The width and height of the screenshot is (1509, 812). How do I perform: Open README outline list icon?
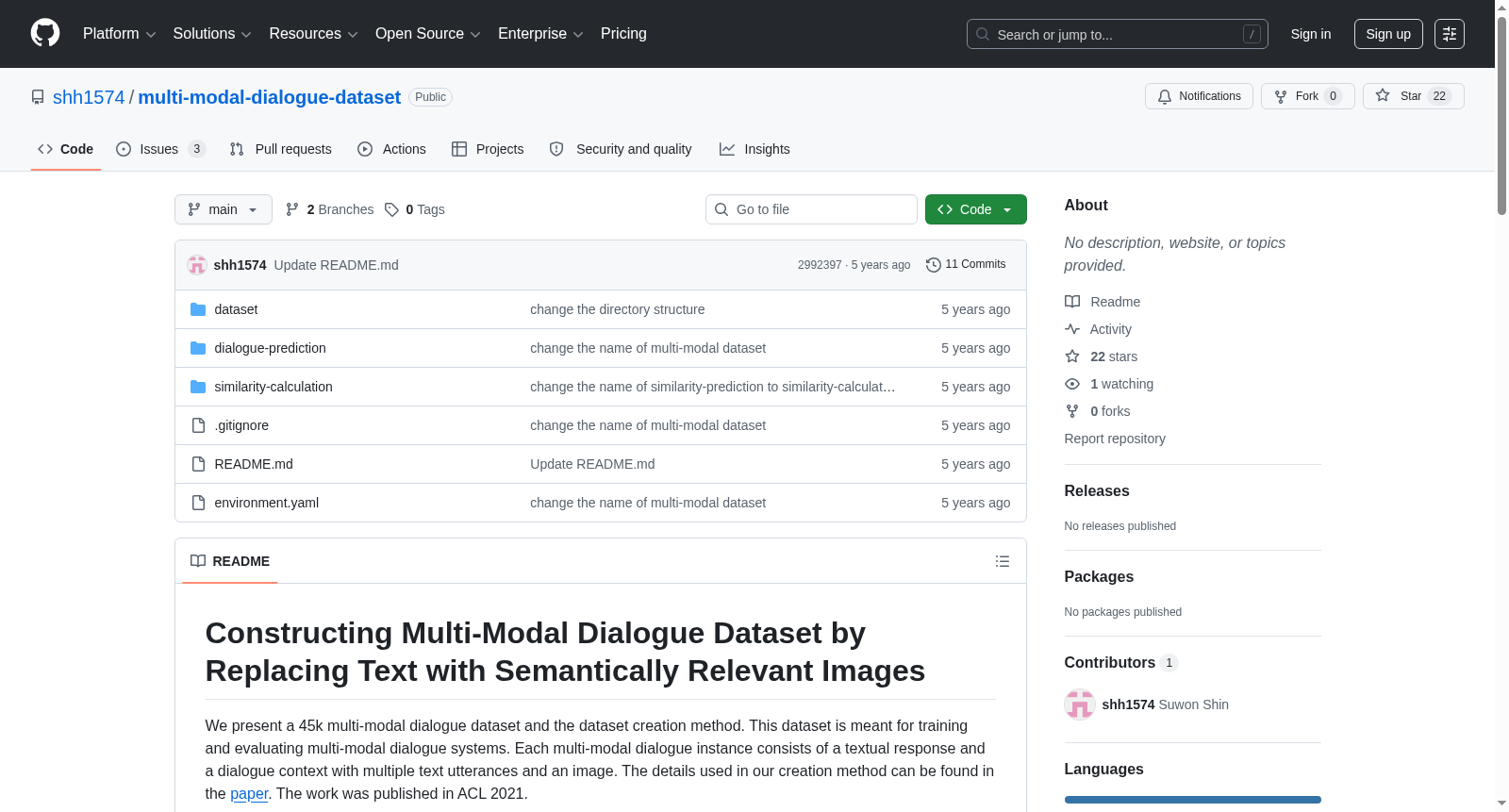tap(1003, 561)
